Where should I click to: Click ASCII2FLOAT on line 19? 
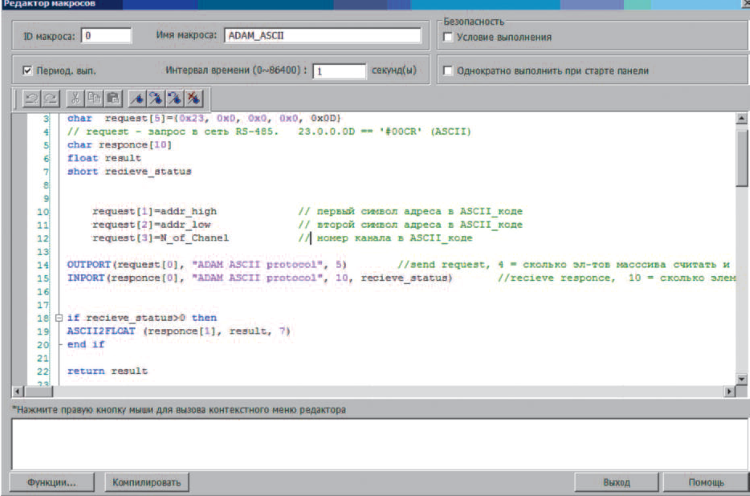coord(101,331)
